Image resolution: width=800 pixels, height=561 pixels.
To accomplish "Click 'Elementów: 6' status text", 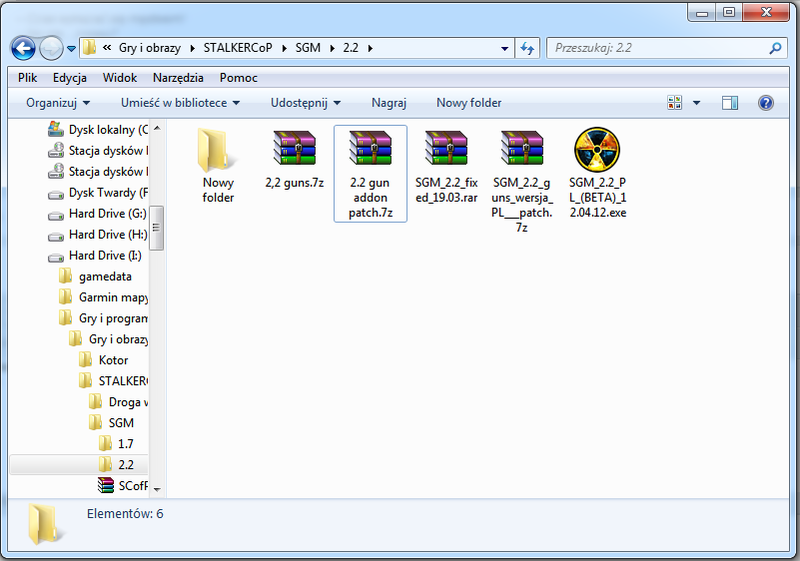I will [125, 514].
